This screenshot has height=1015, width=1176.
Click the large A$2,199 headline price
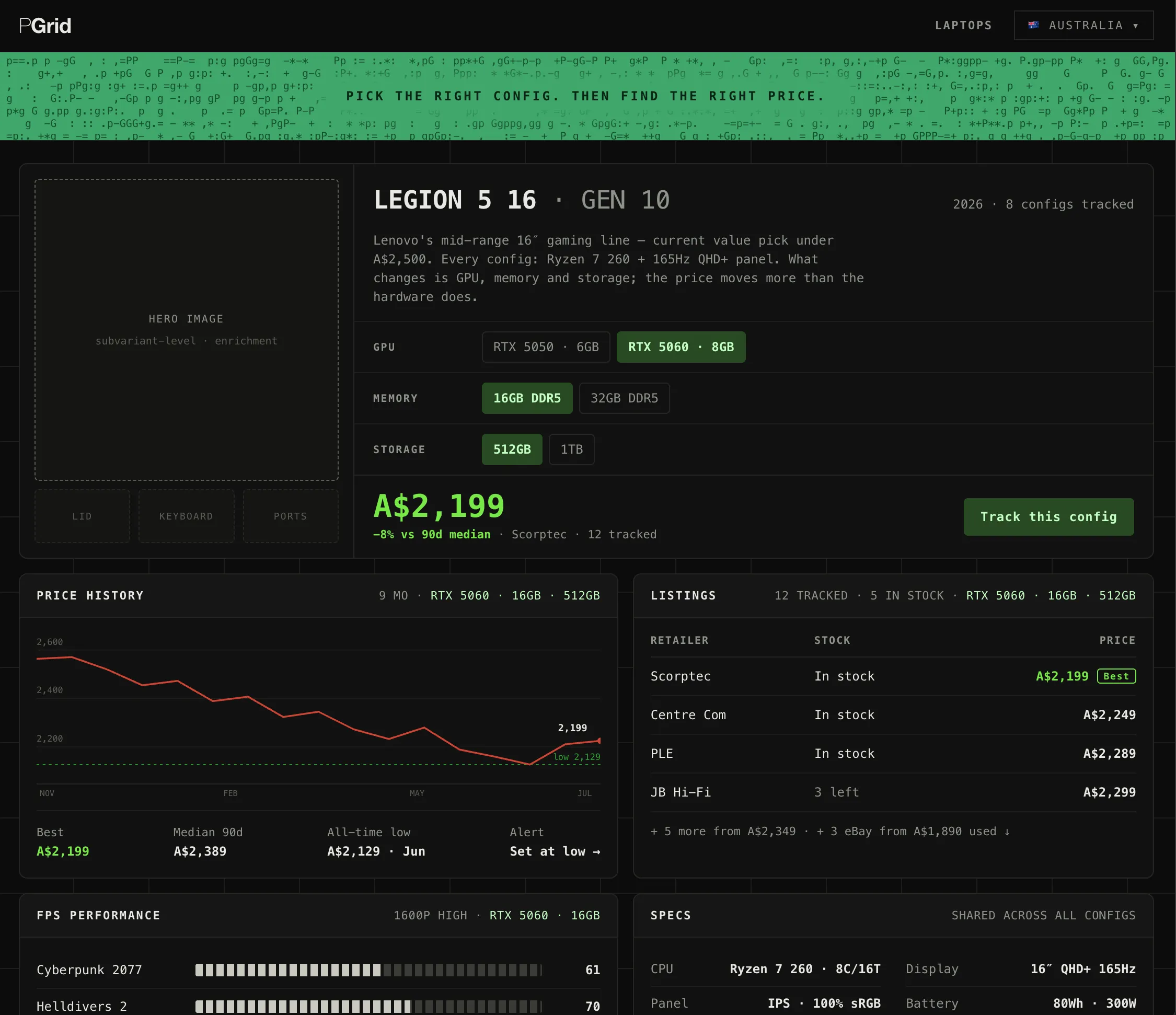[439, 506]
